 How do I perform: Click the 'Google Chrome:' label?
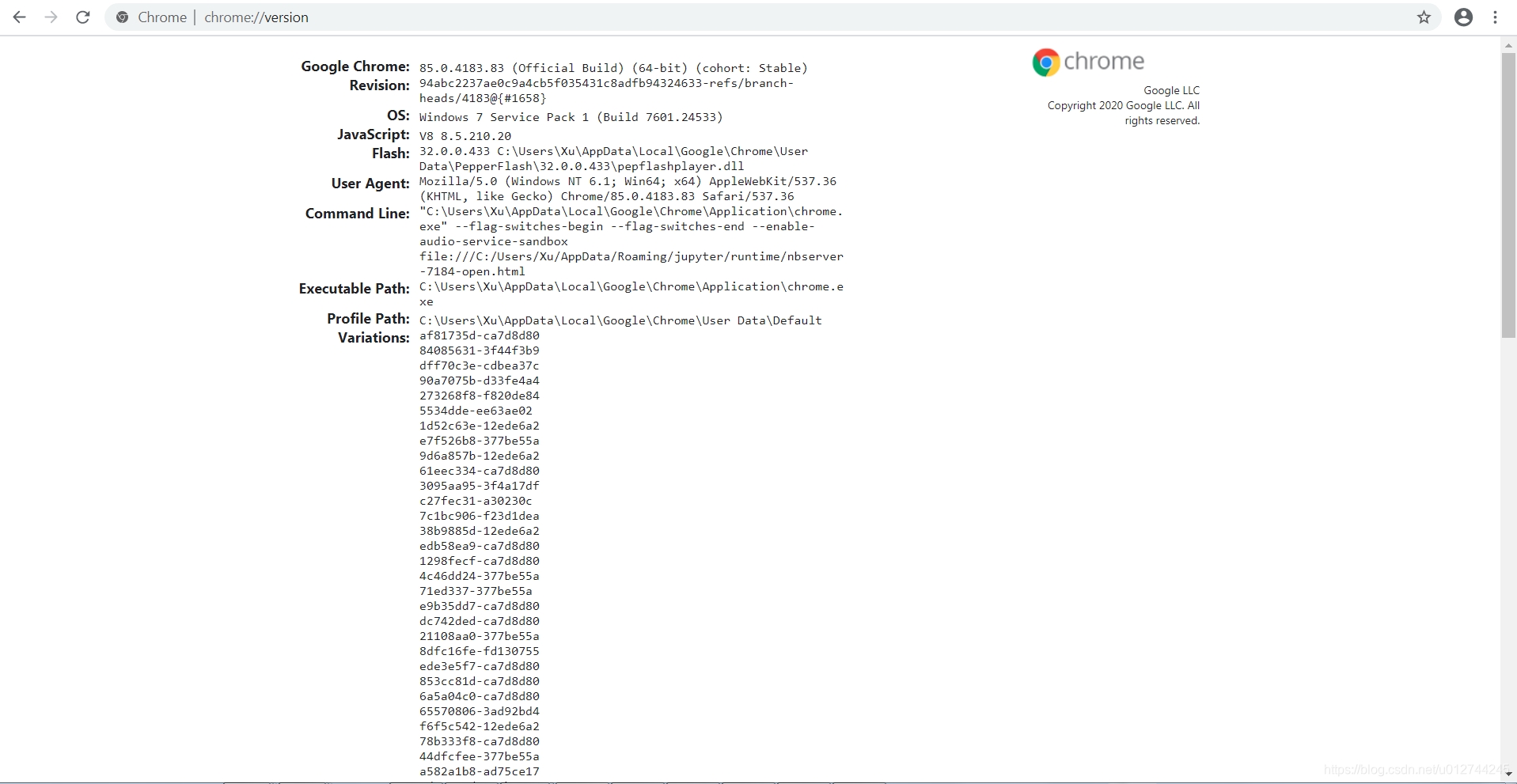[x=355, y=66]
